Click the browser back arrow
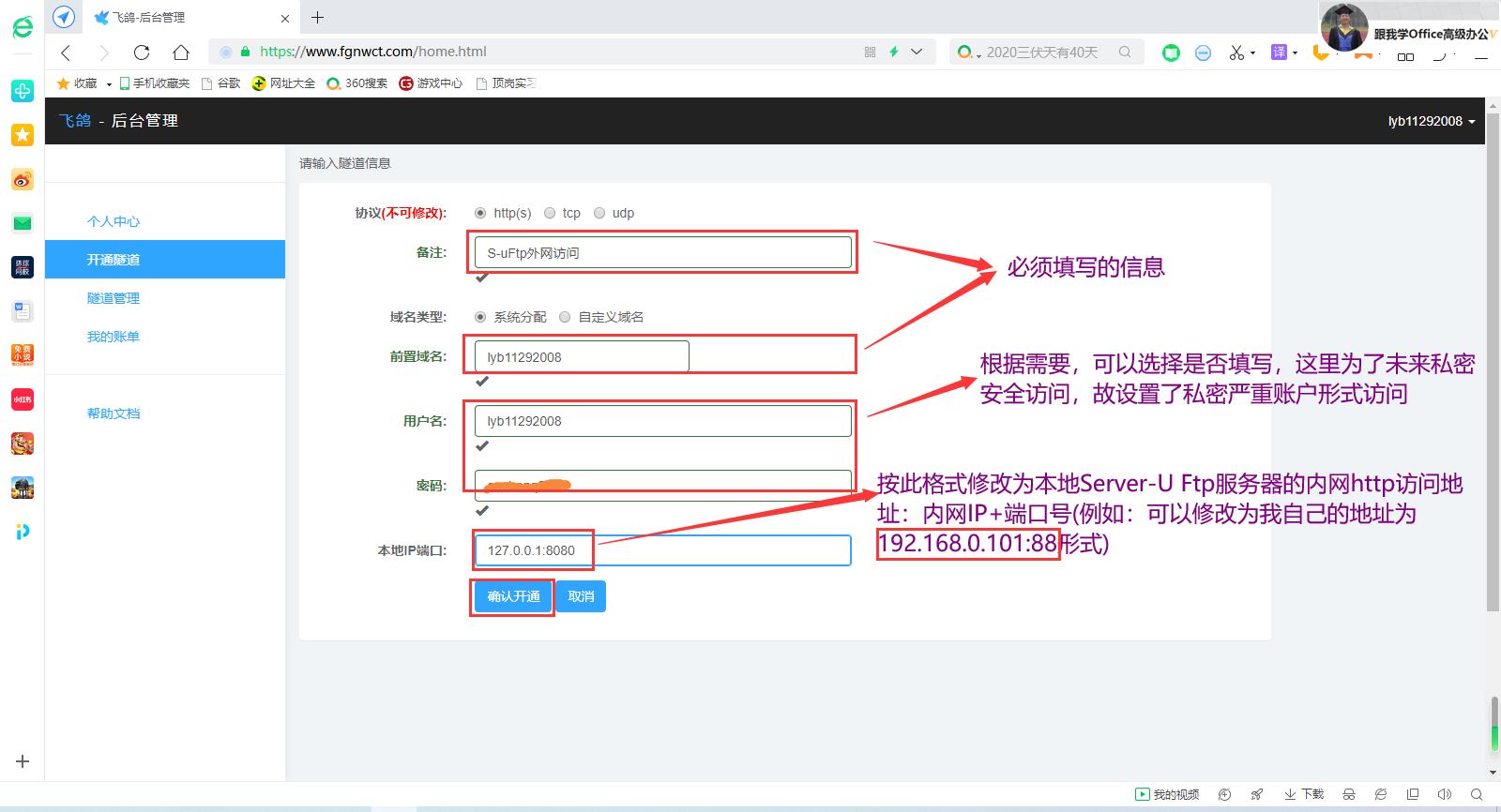Image resolution: width=1501 pixels, height=812 pixels. [66, 53]
